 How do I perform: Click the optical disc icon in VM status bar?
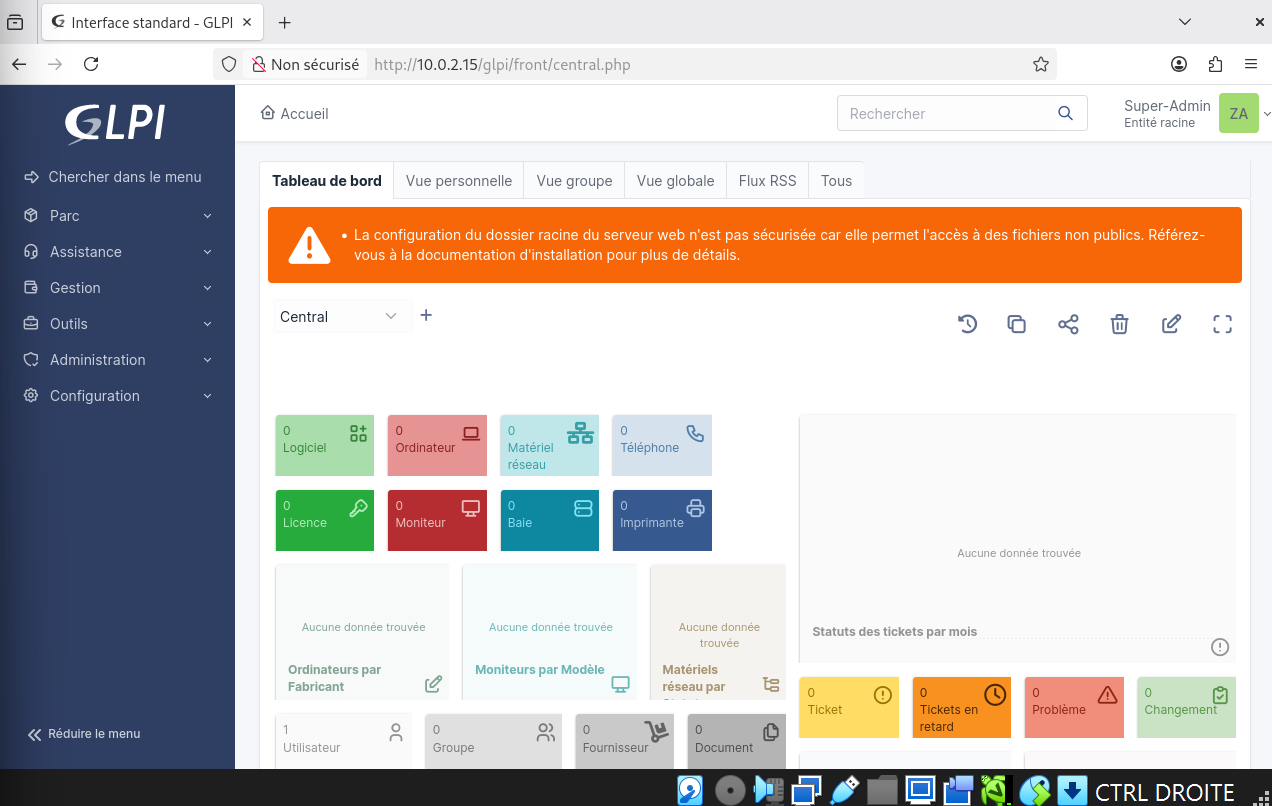[731, 790]
